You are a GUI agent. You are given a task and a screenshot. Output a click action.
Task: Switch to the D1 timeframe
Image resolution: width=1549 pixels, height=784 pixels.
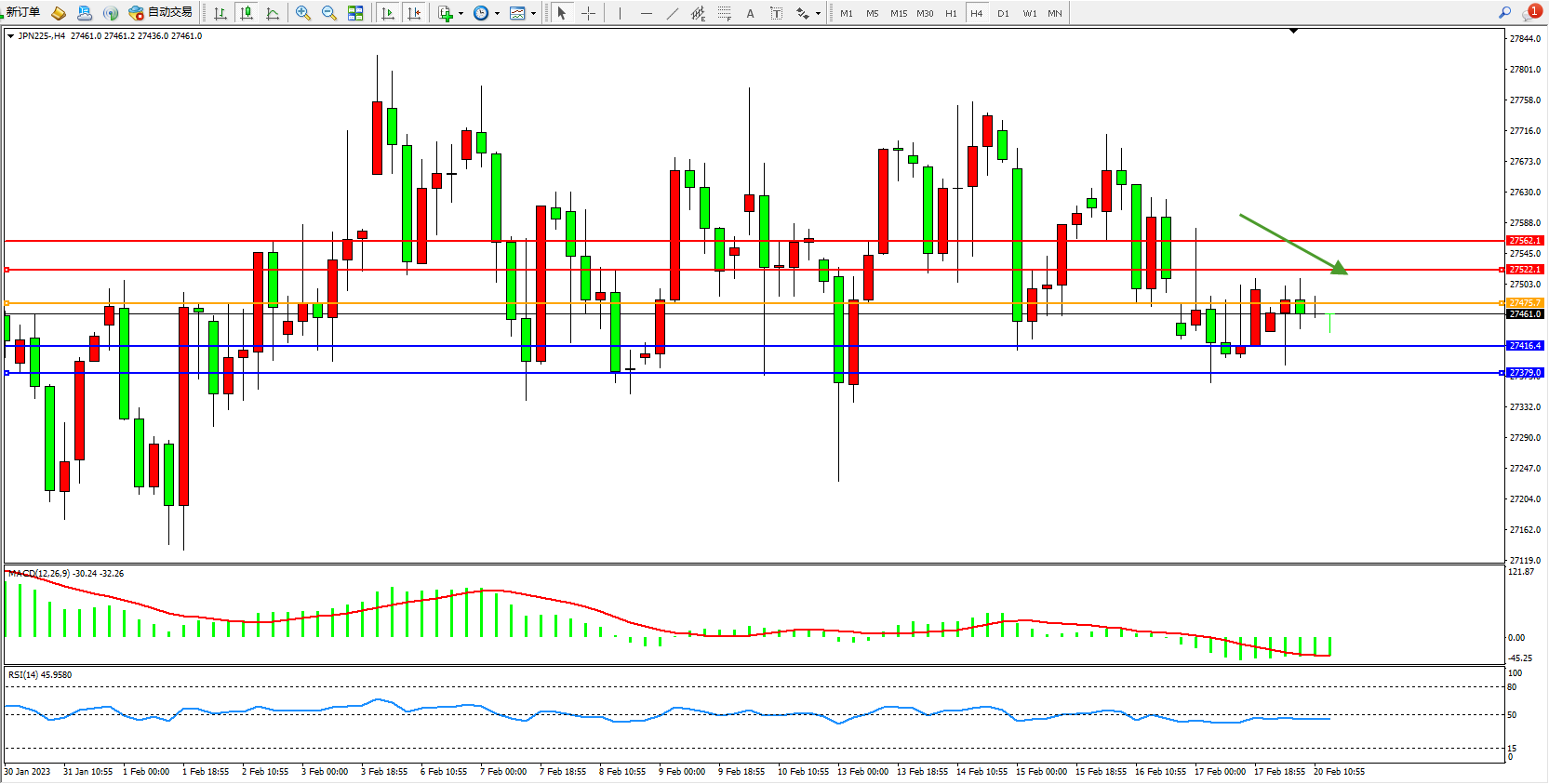(1003, 13)
